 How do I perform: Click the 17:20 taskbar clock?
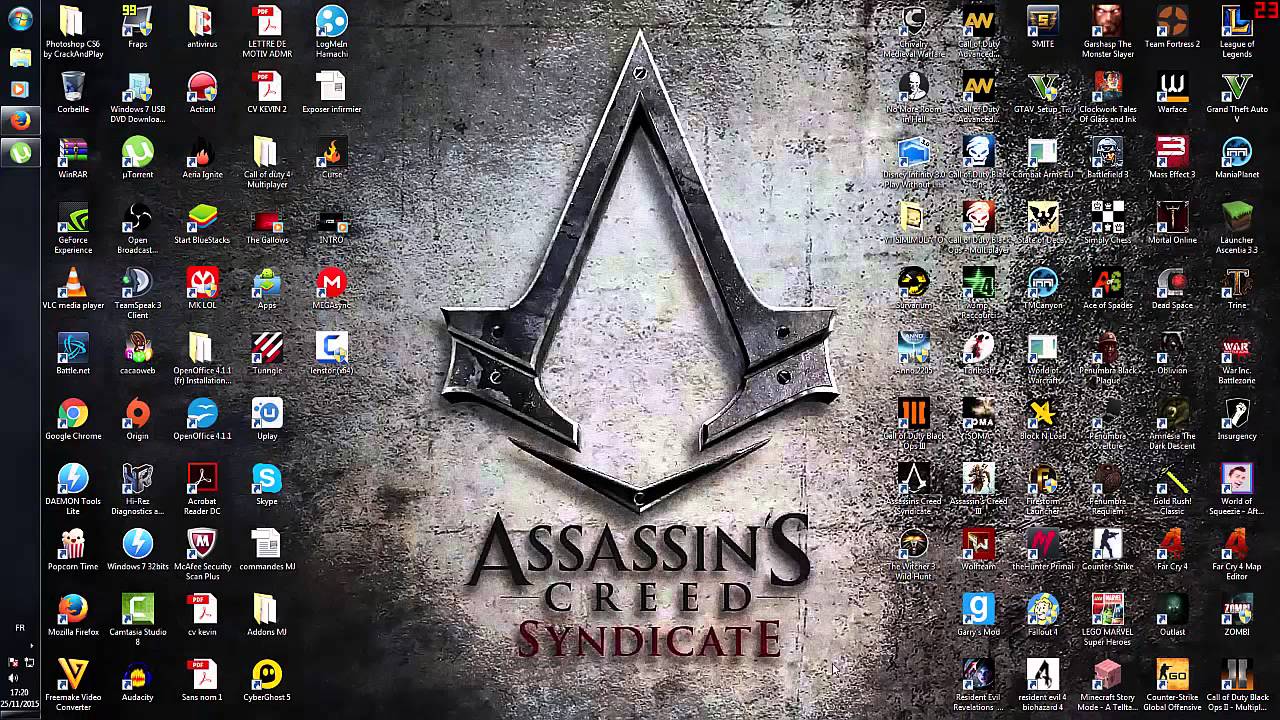pos(20,692)
